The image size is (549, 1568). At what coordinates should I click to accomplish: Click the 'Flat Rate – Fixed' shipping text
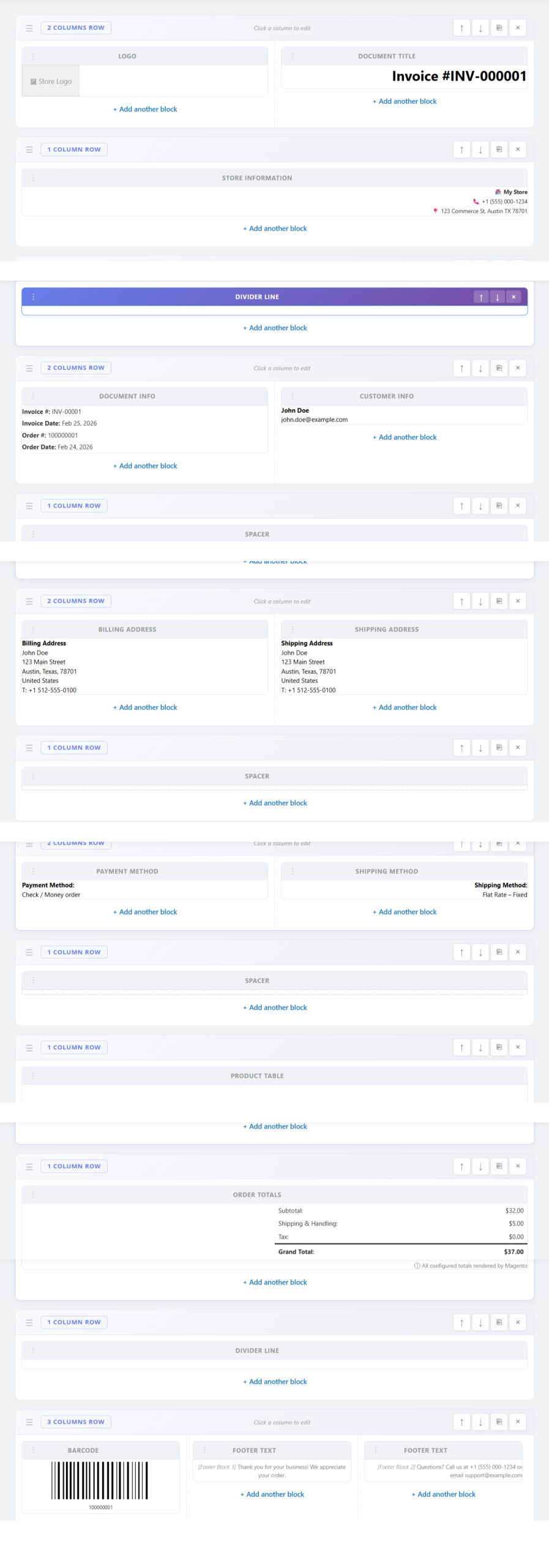click(505, 895)
